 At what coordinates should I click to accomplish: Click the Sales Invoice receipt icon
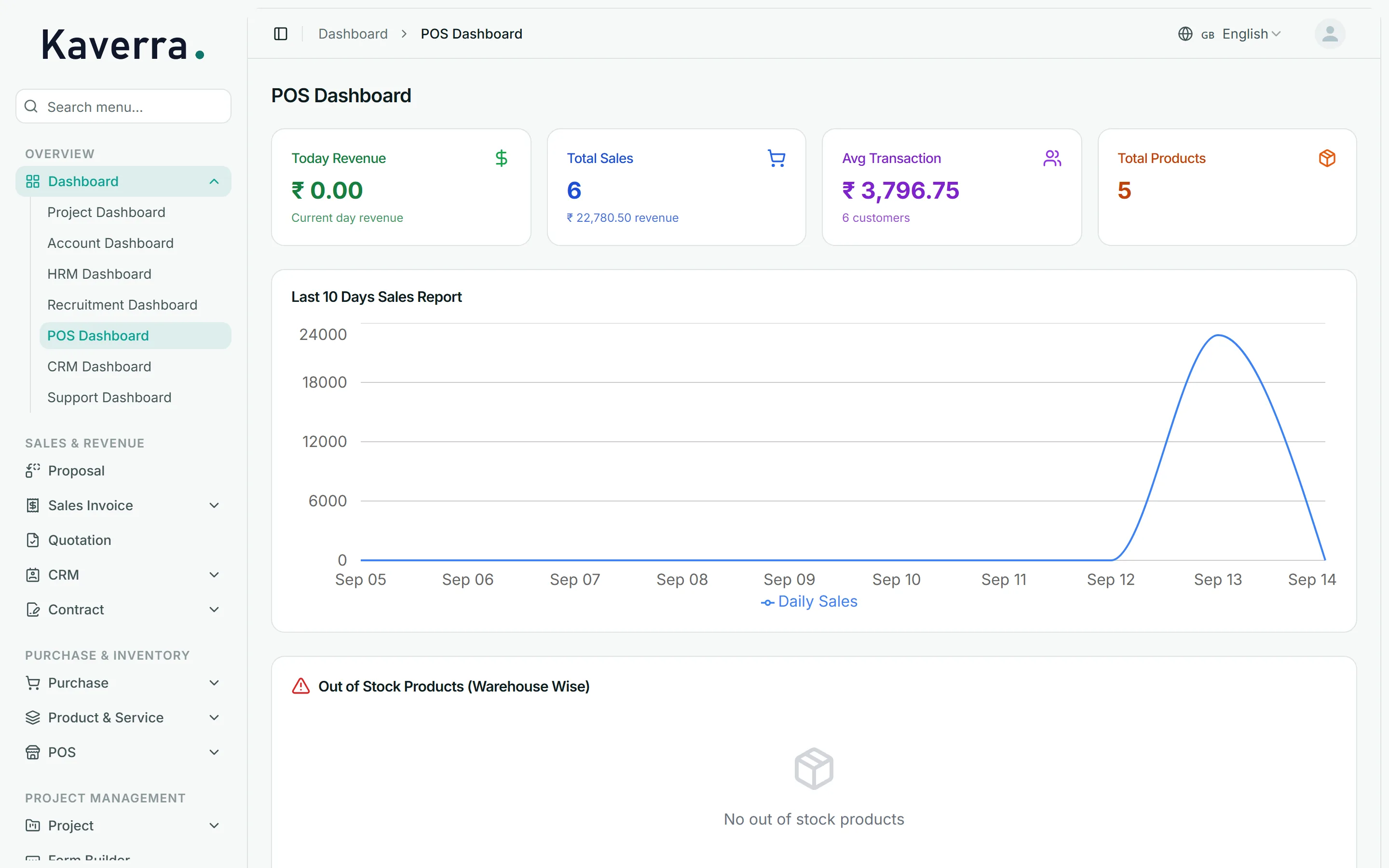click(x=33, y=505)
